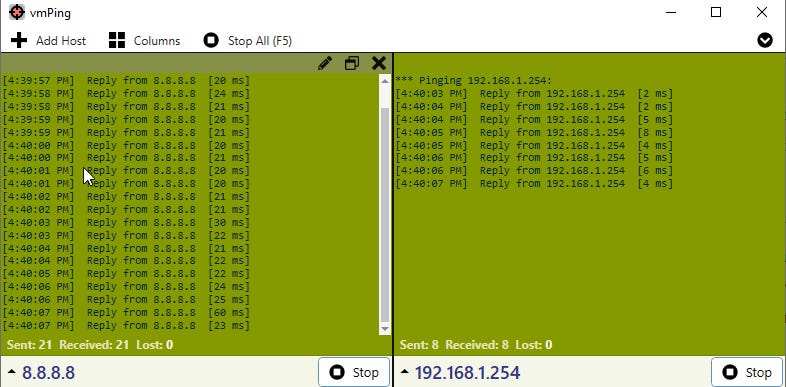Collapse the arrow beside 192.168.1.254
Screen dimensions: 786x387
tap(405, 372)
